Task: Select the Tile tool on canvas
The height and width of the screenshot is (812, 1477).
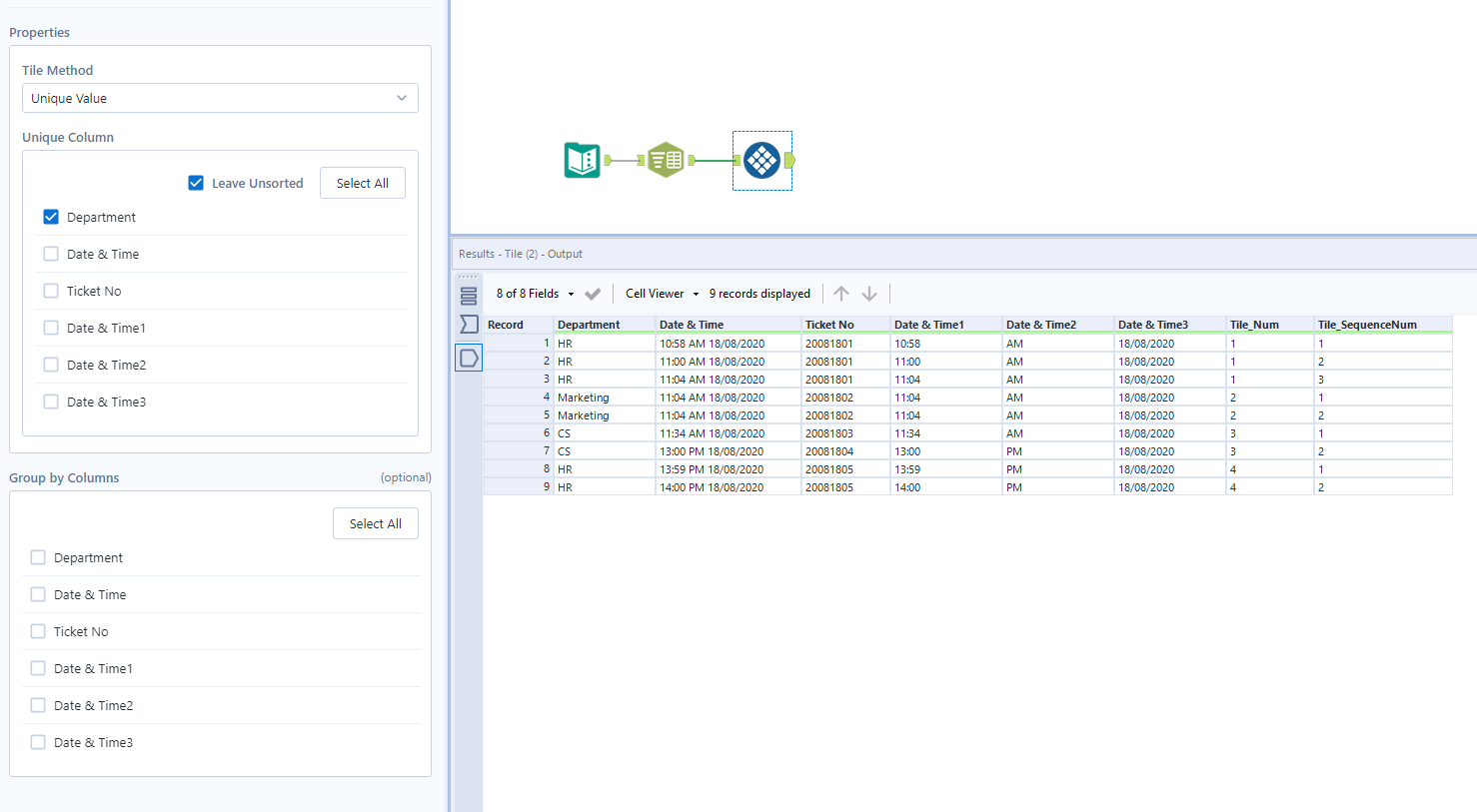Action: [761, 160]
